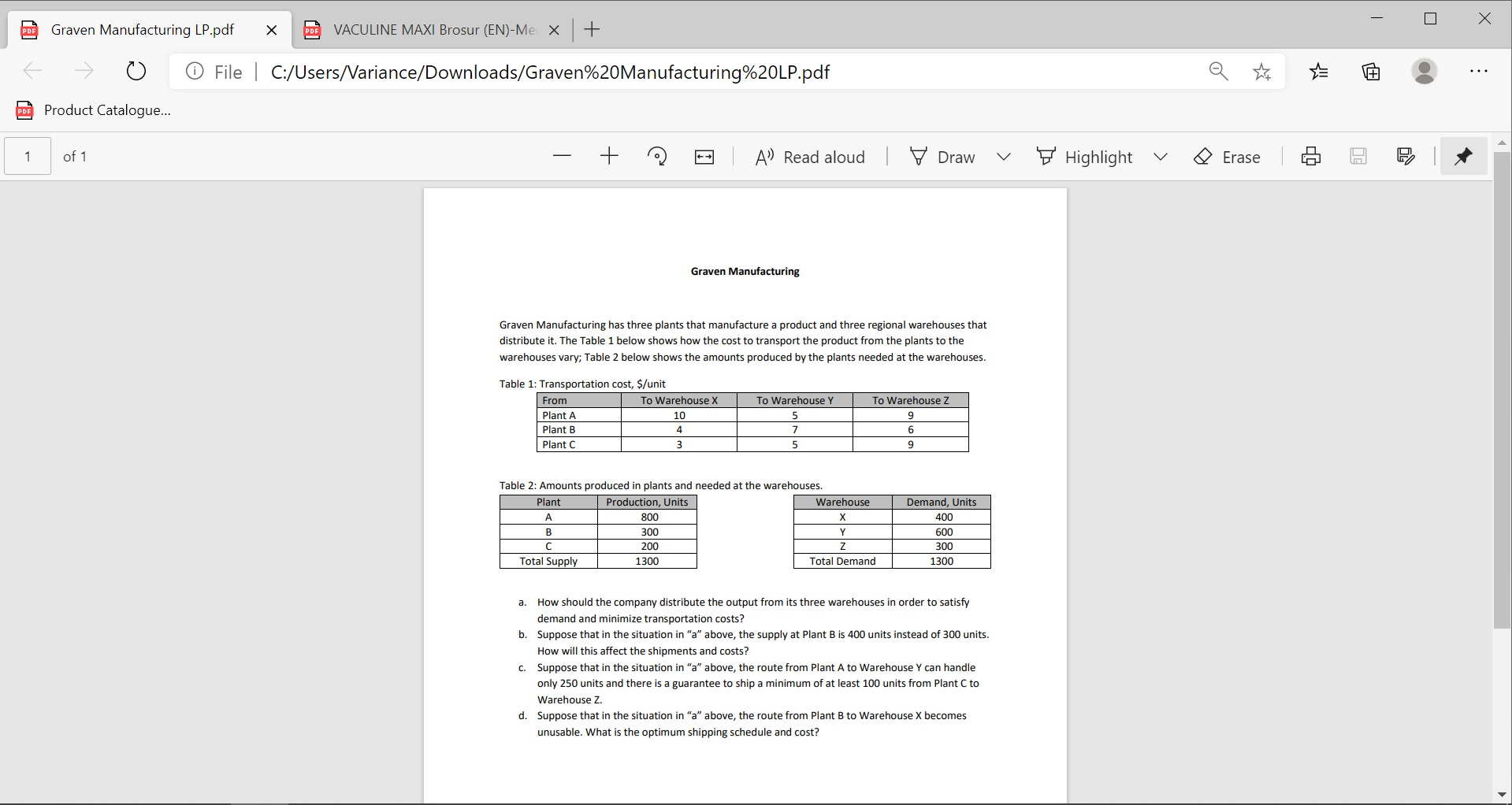The height and width of the screenshot is (805, 1512).
Task: Unpin the PDF toolbar
Action: (1463, 156)
